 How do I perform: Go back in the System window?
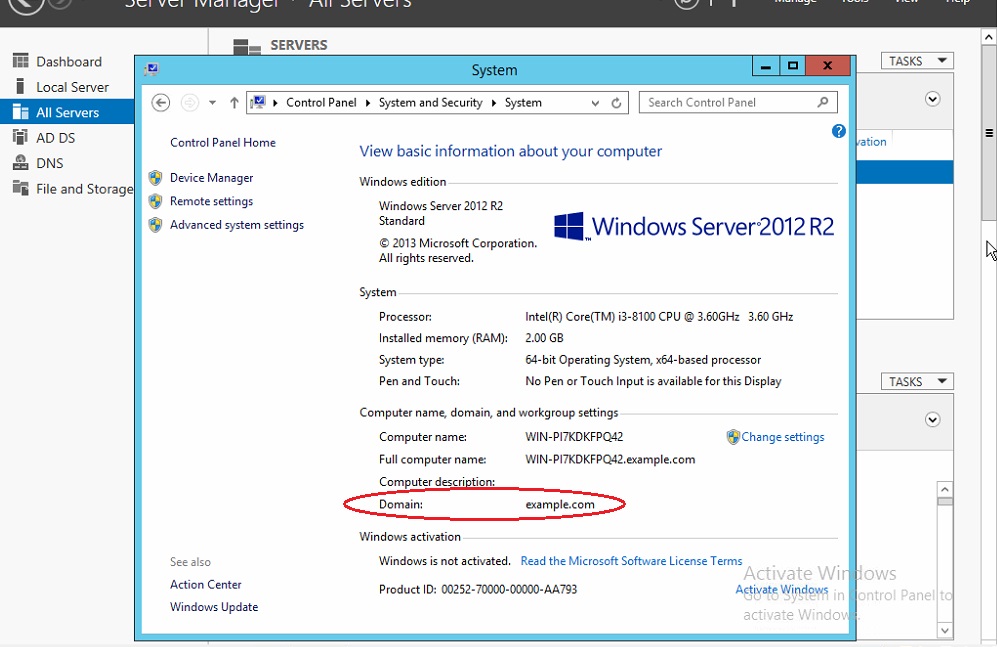point(161,102)
